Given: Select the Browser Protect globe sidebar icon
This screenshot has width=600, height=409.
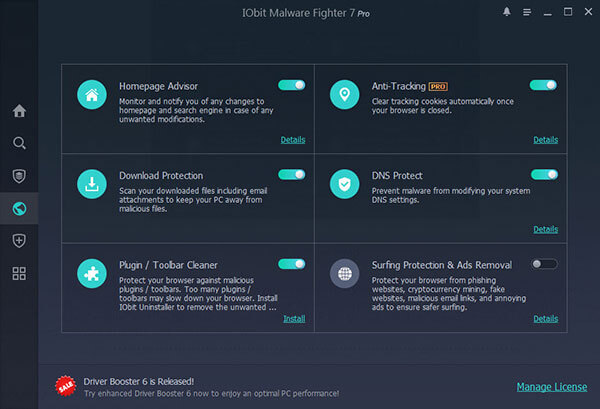Looking at the screenshot, I should [x=19, y=209].
